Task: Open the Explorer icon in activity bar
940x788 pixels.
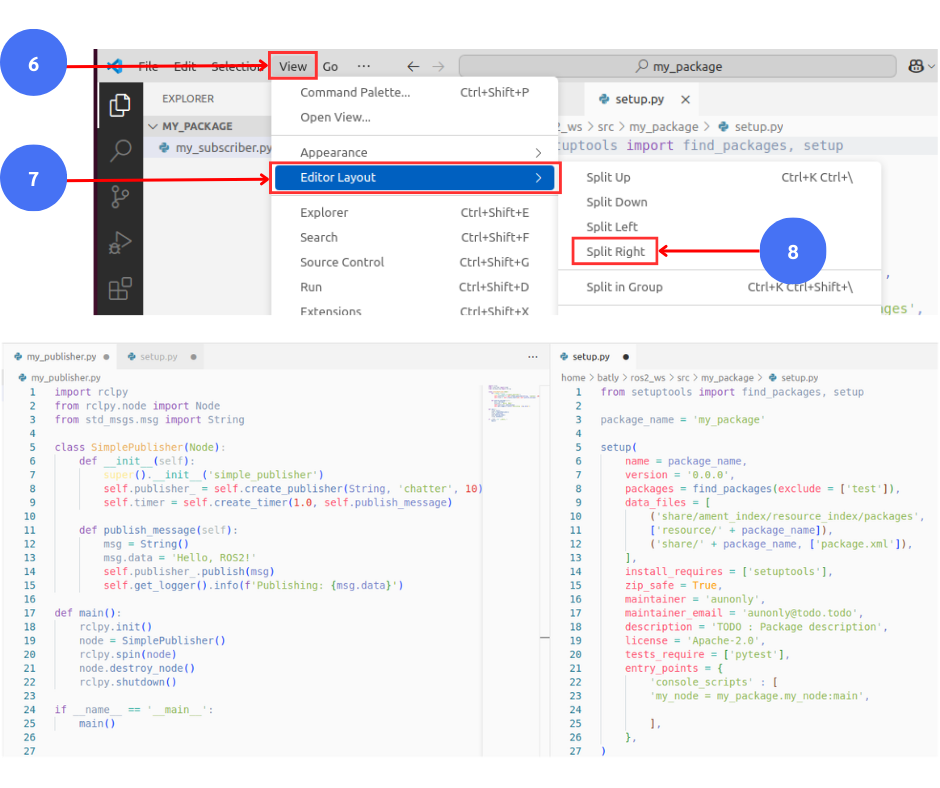Action: (120, 104)
